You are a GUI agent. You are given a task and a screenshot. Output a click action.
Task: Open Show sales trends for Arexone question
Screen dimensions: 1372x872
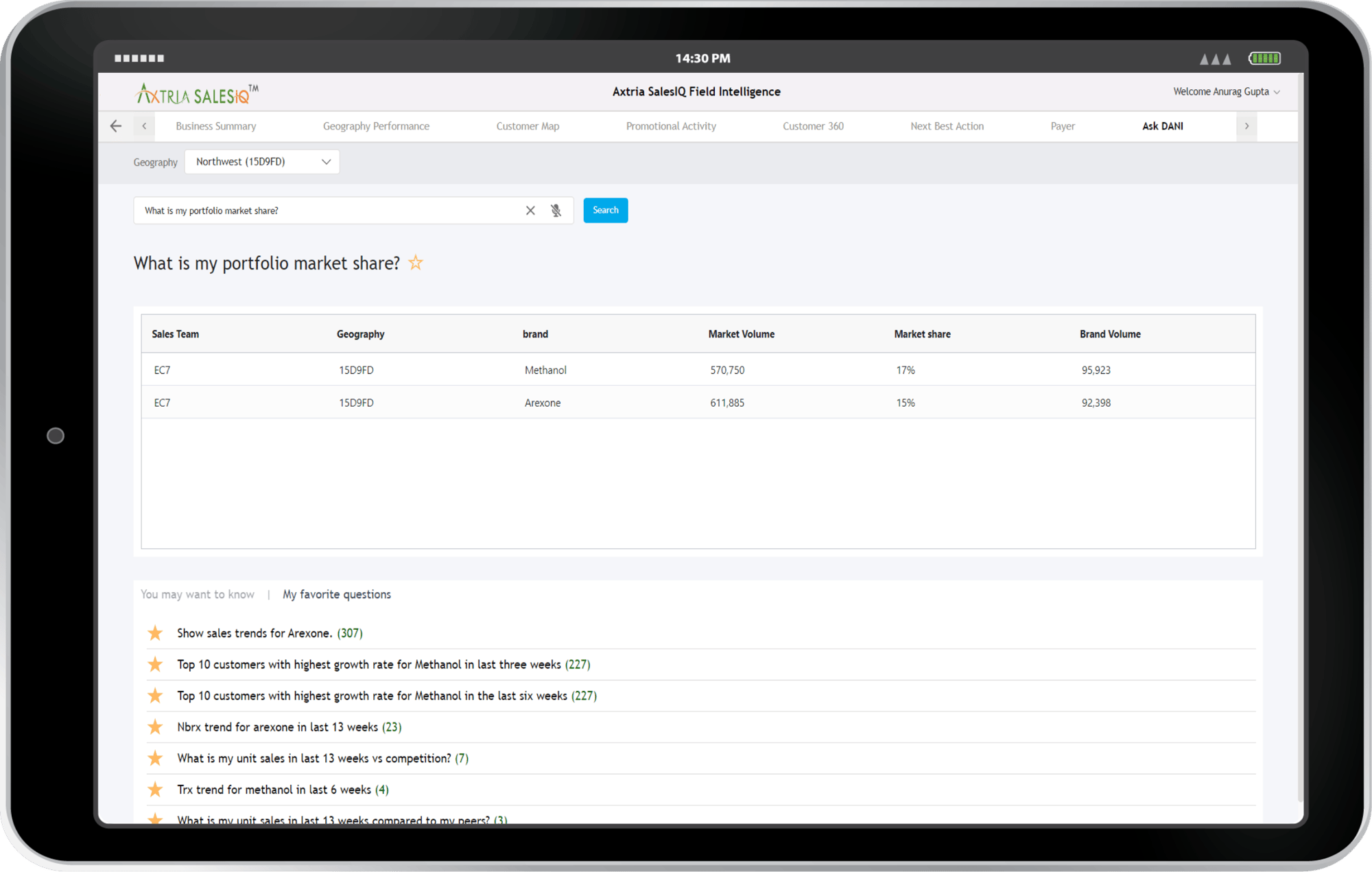coord(270,633)
